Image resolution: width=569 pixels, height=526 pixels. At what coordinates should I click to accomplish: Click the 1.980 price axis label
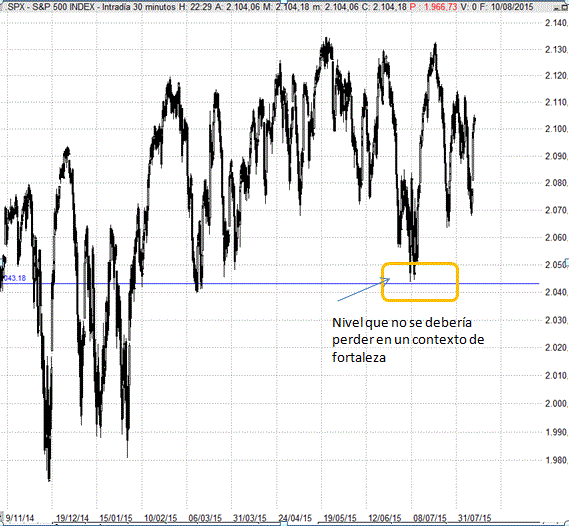click(556, 460)
